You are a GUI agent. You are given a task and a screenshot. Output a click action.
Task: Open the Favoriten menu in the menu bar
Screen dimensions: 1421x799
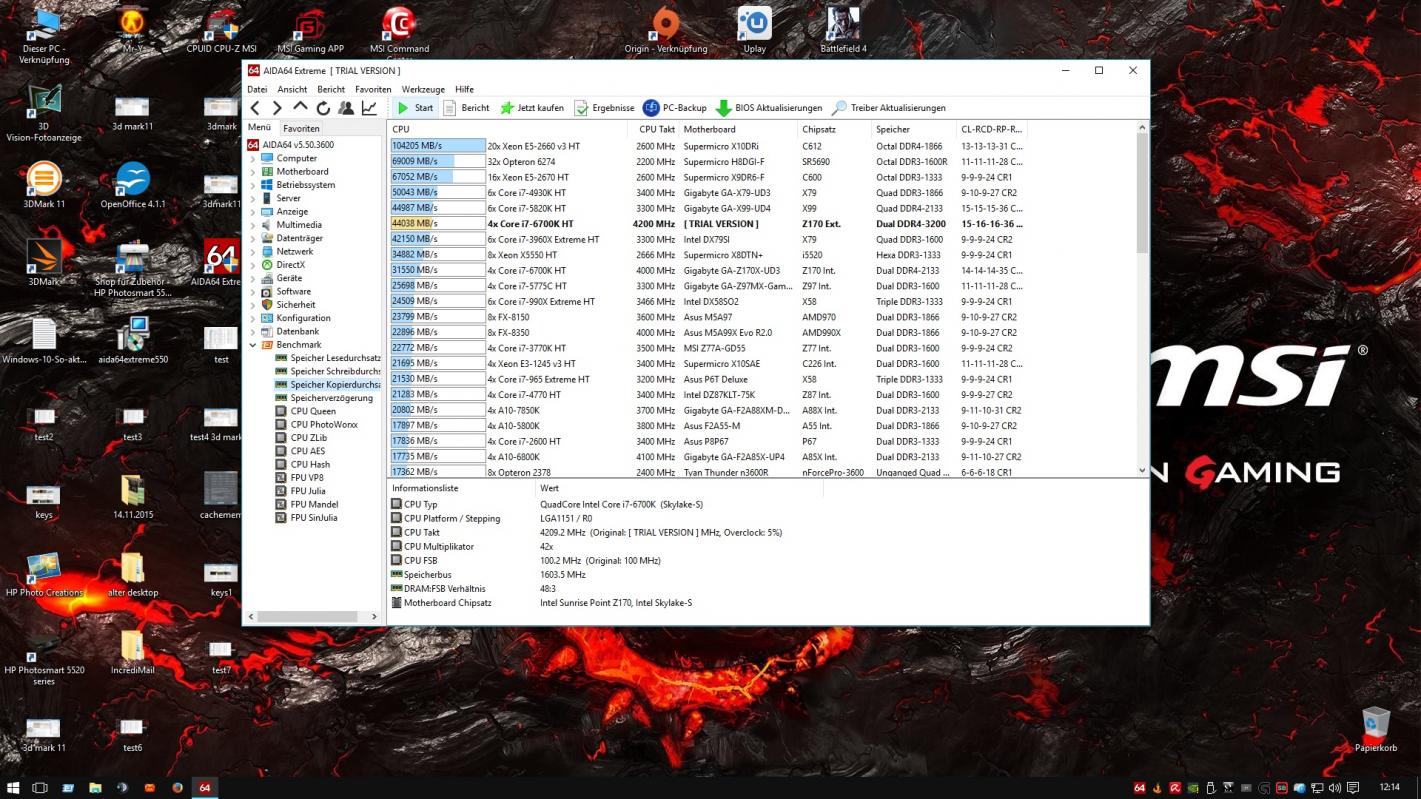pyautogui.click(x=373, y=89)
